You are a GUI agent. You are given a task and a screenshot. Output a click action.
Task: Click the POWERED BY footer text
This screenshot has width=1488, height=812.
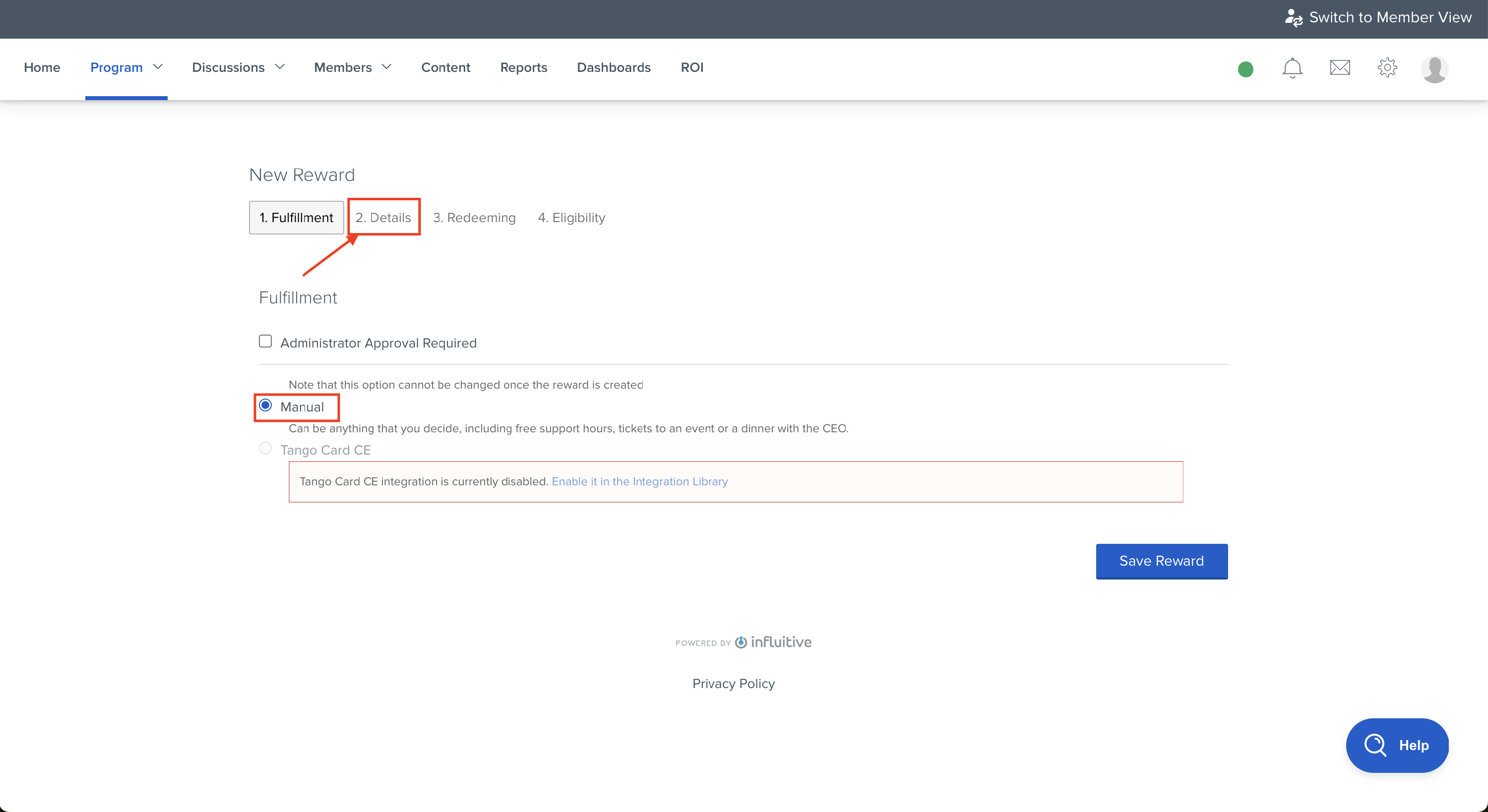coord(703,643)
